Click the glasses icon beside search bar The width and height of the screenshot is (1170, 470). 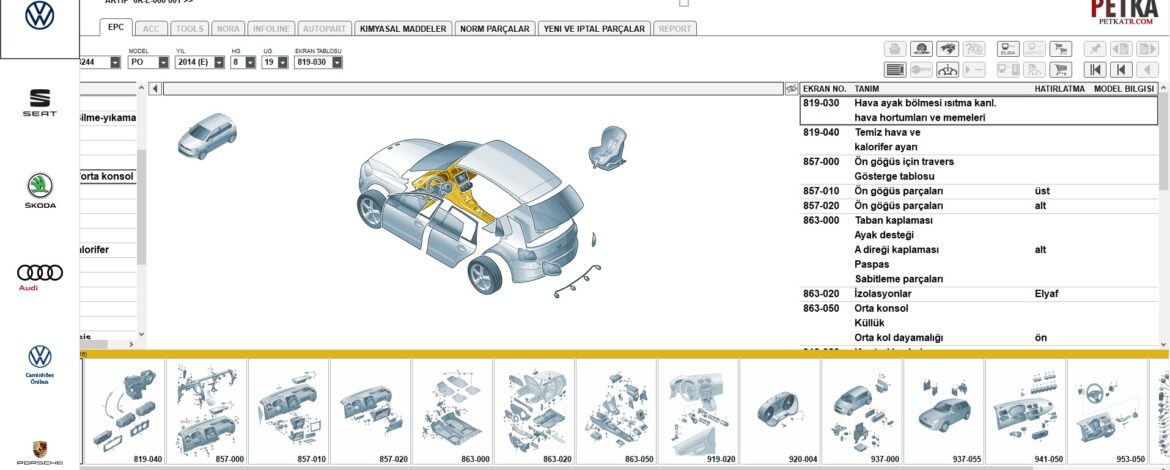[792, 89]
